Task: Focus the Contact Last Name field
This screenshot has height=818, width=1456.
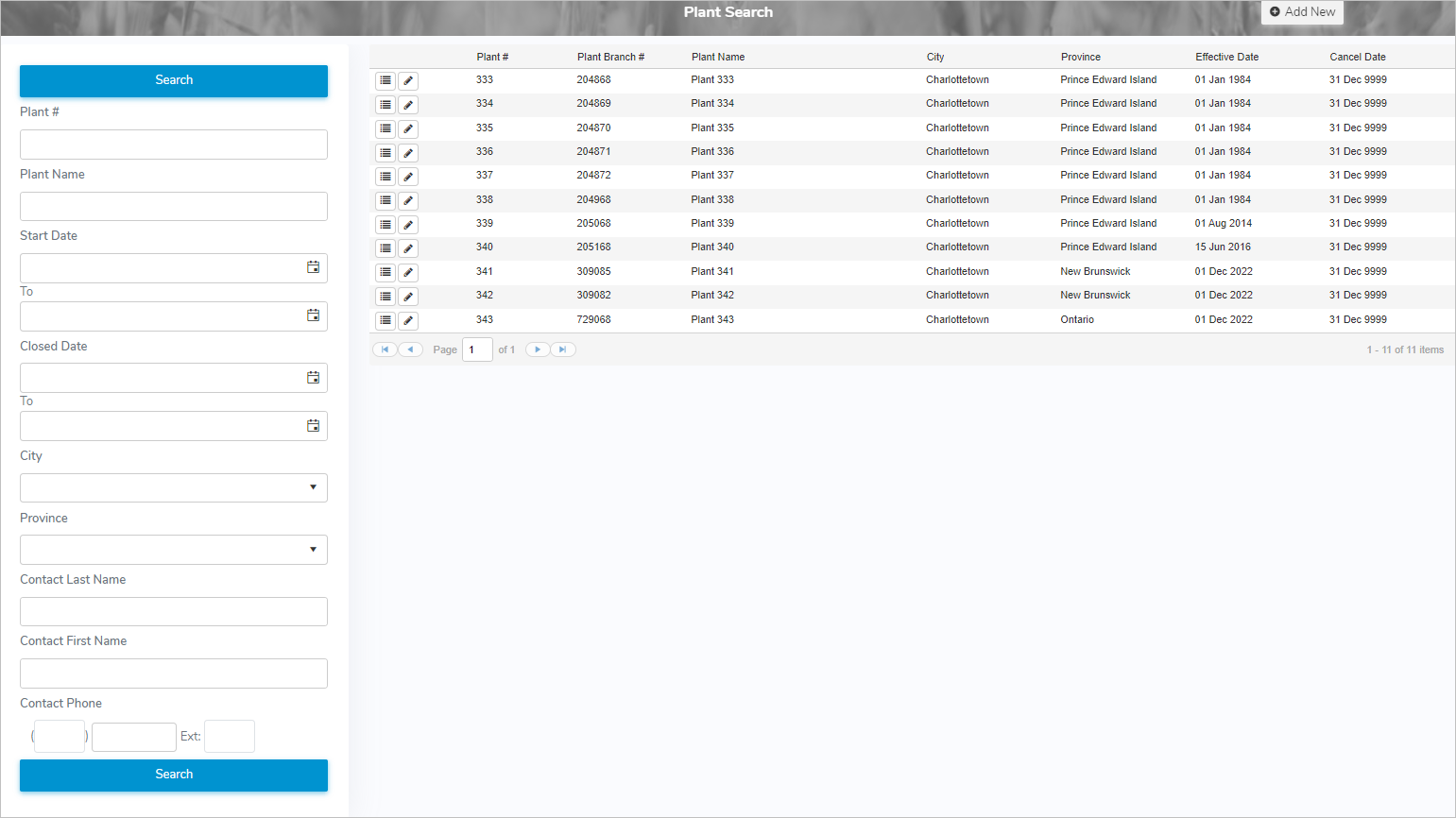Action: 174,611
